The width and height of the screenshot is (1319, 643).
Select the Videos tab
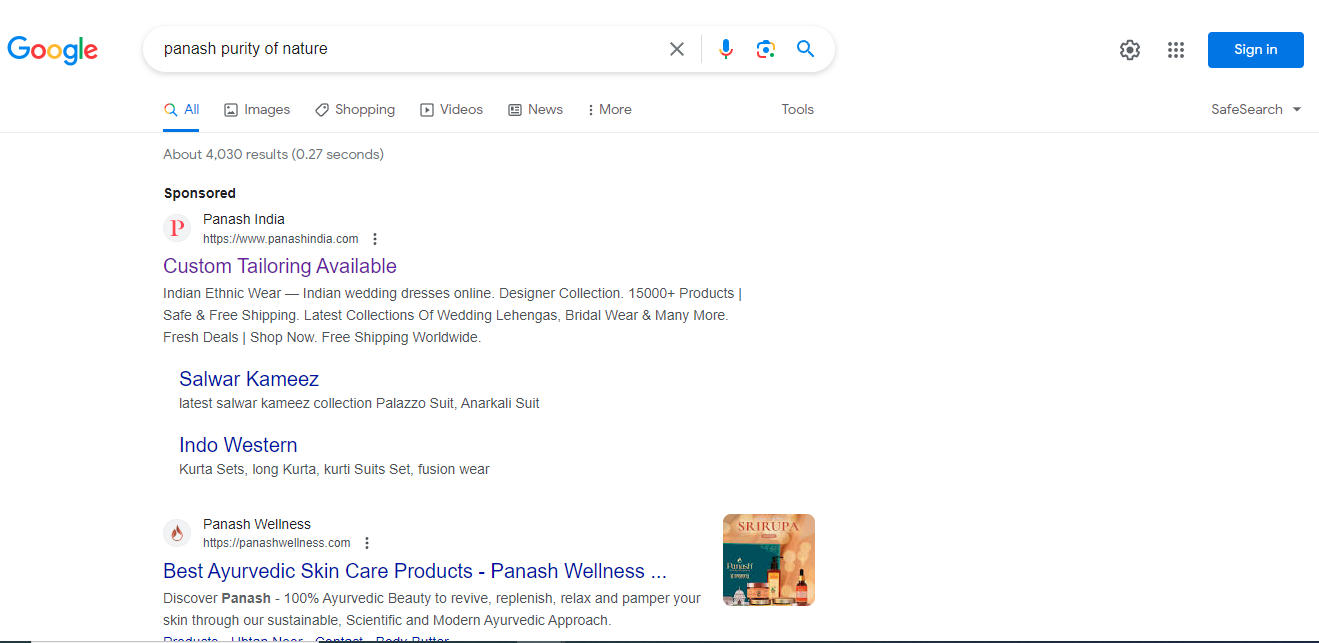[451, 109]
